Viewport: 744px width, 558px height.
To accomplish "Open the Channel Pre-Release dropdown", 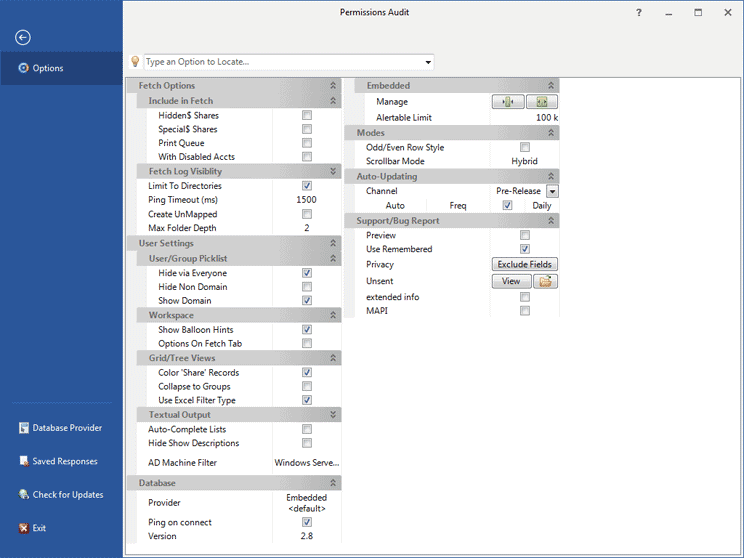I will click(552, 191).
